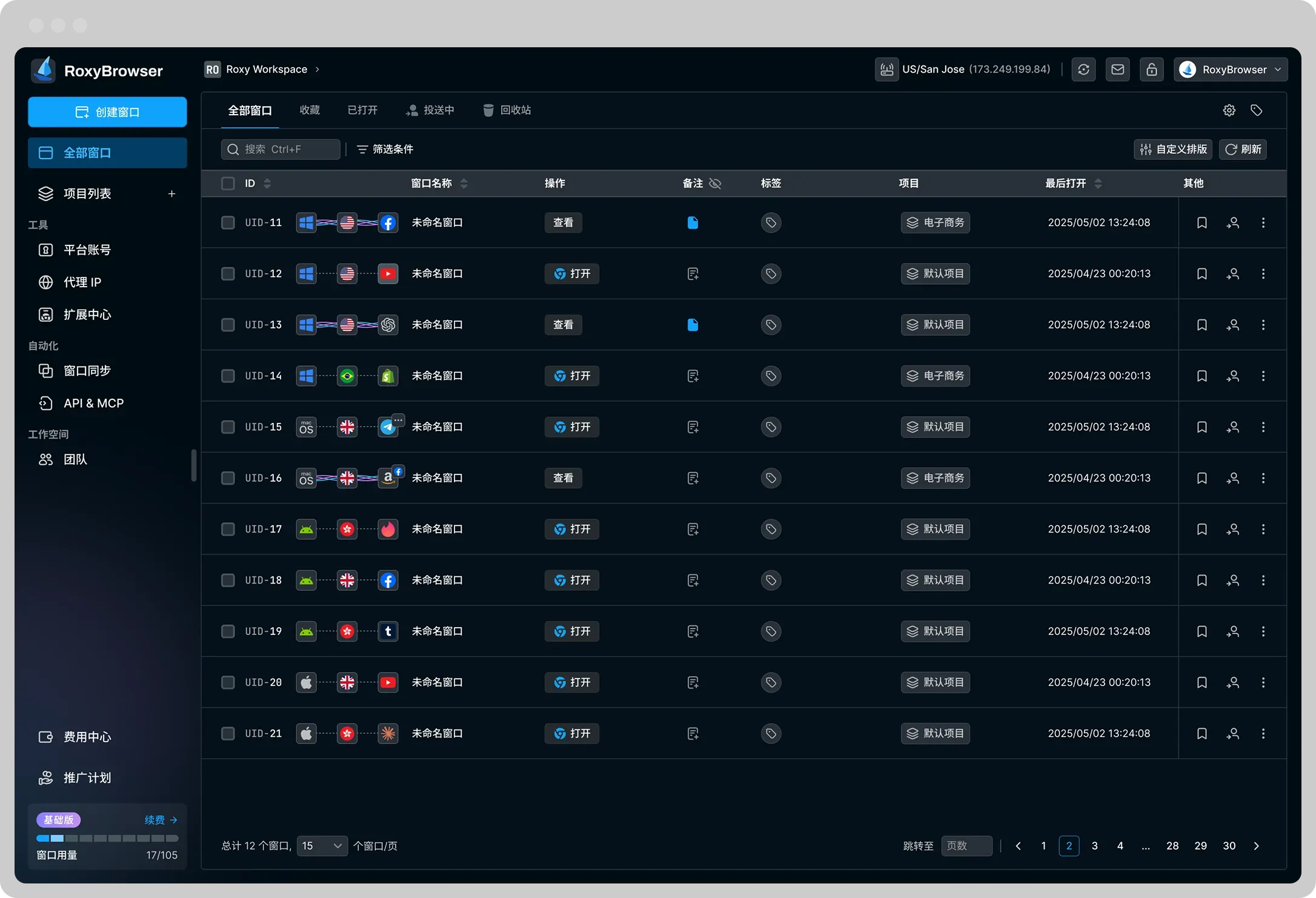Click bookmark icon in UID-12 row
Image resolution: width=1316 pixels, height=898 pixels.
(x=1202, y=274)
